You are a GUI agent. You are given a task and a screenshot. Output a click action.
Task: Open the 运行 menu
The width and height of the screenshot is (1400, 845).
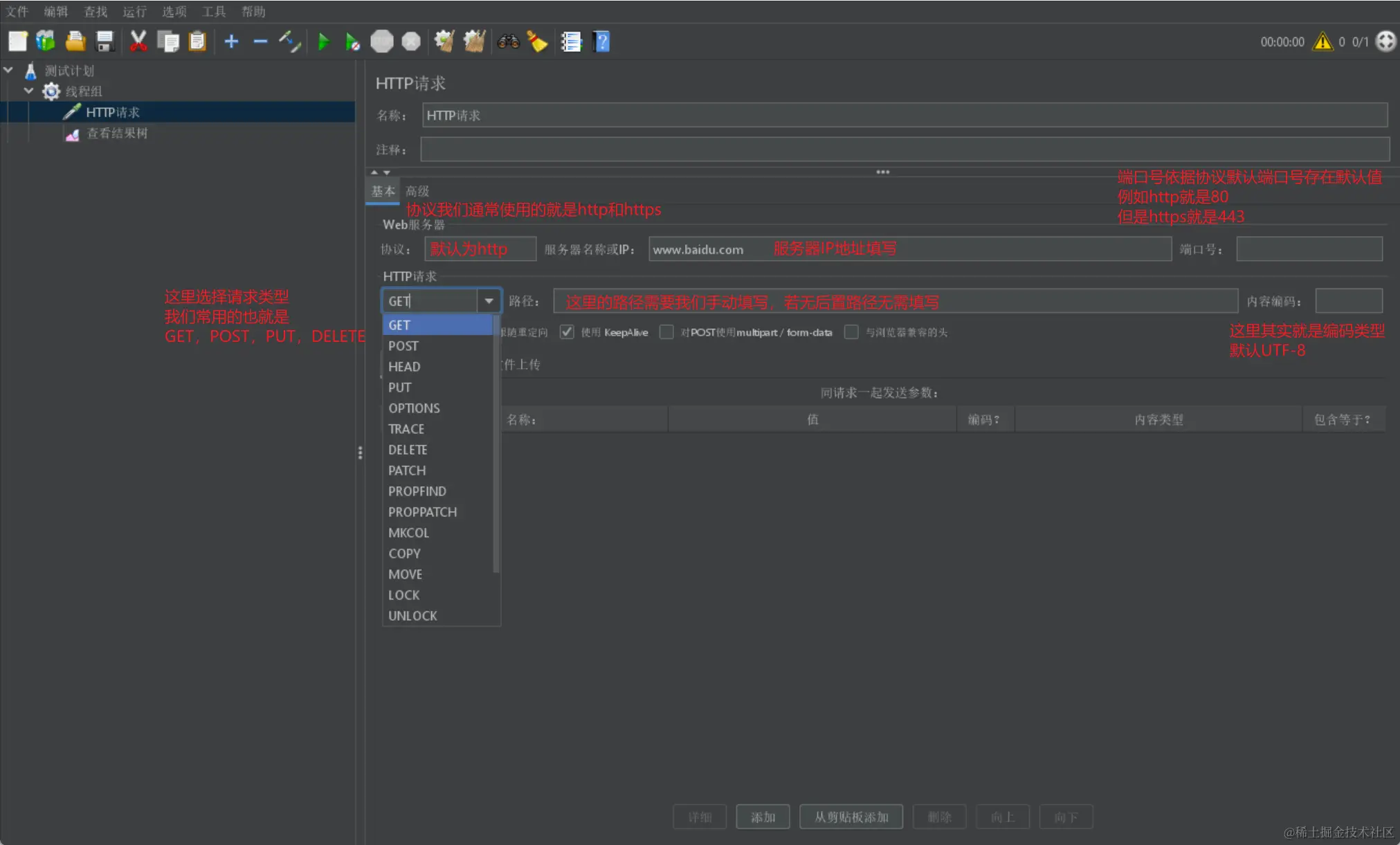pyautogui.click(x=134, y=12)
